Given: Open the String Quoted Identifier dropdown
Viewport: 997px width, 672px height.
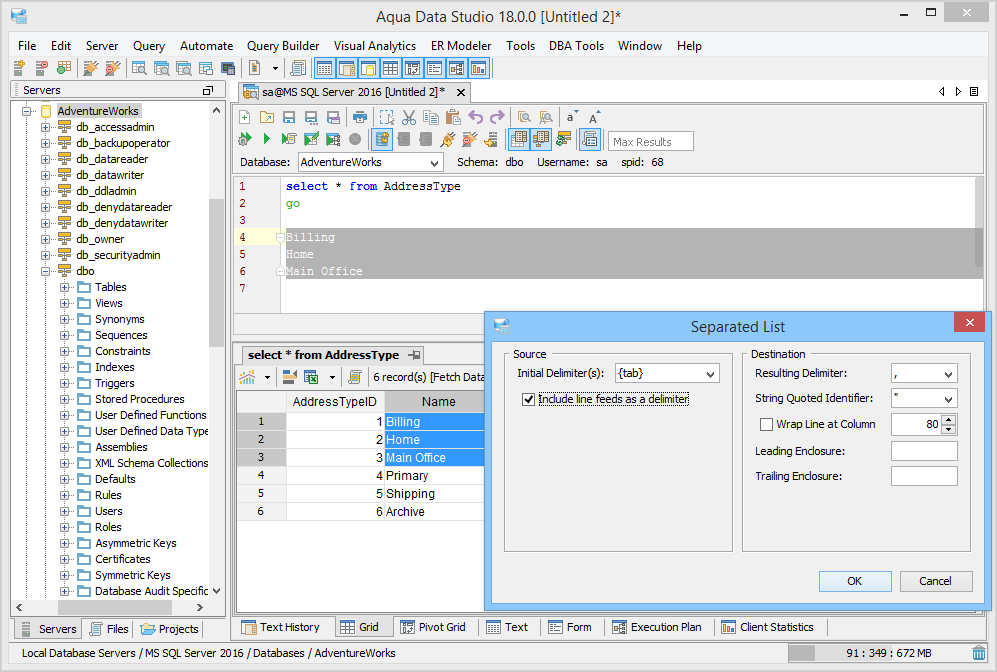Looking at the screenshot, I should 948,399.
